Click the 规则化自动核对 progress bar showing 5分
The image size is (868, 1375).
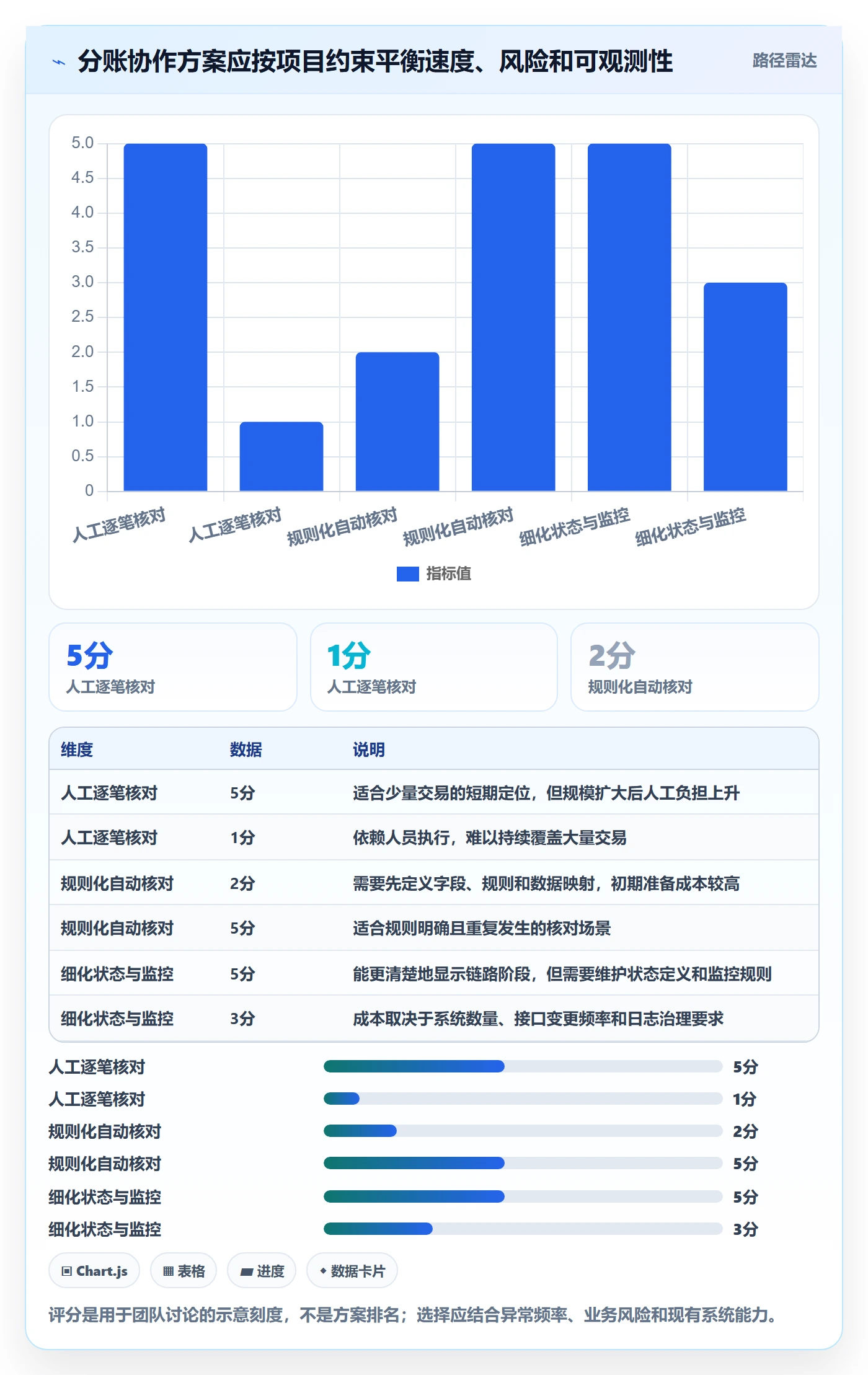(x=523, y=1163)
